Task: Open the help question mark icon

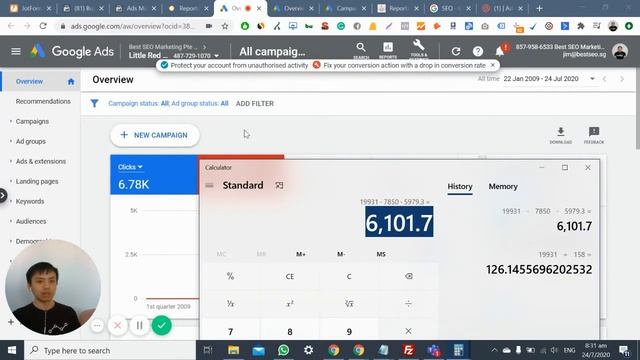Action: [x=478, y=51]
